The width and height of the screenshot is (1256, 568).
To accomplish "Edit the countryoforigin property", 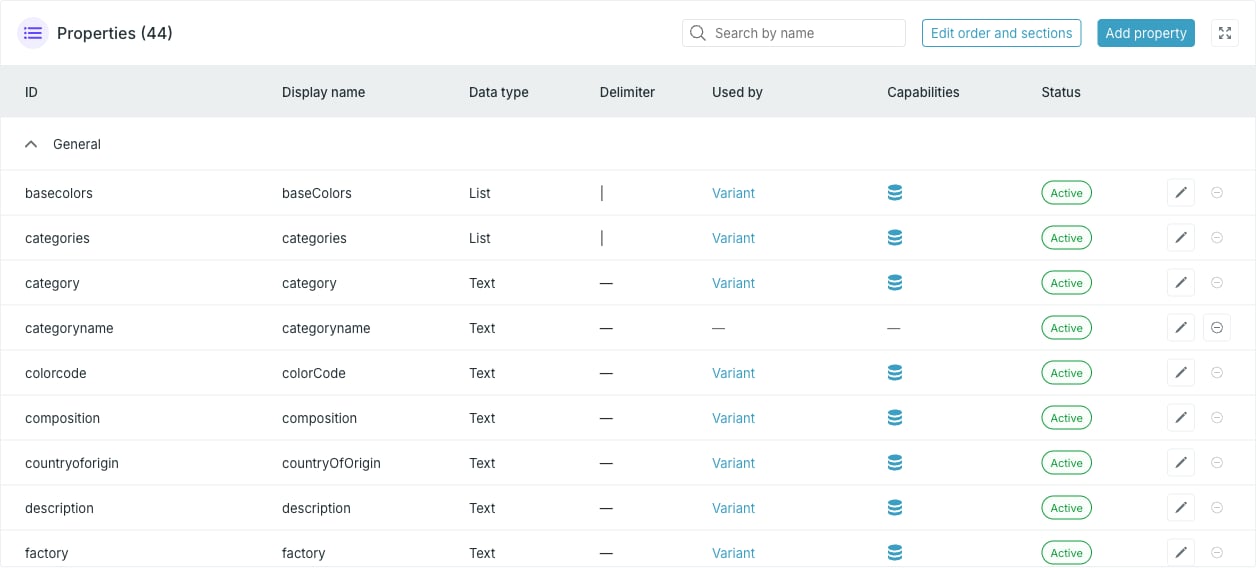I will point(1181,463).
